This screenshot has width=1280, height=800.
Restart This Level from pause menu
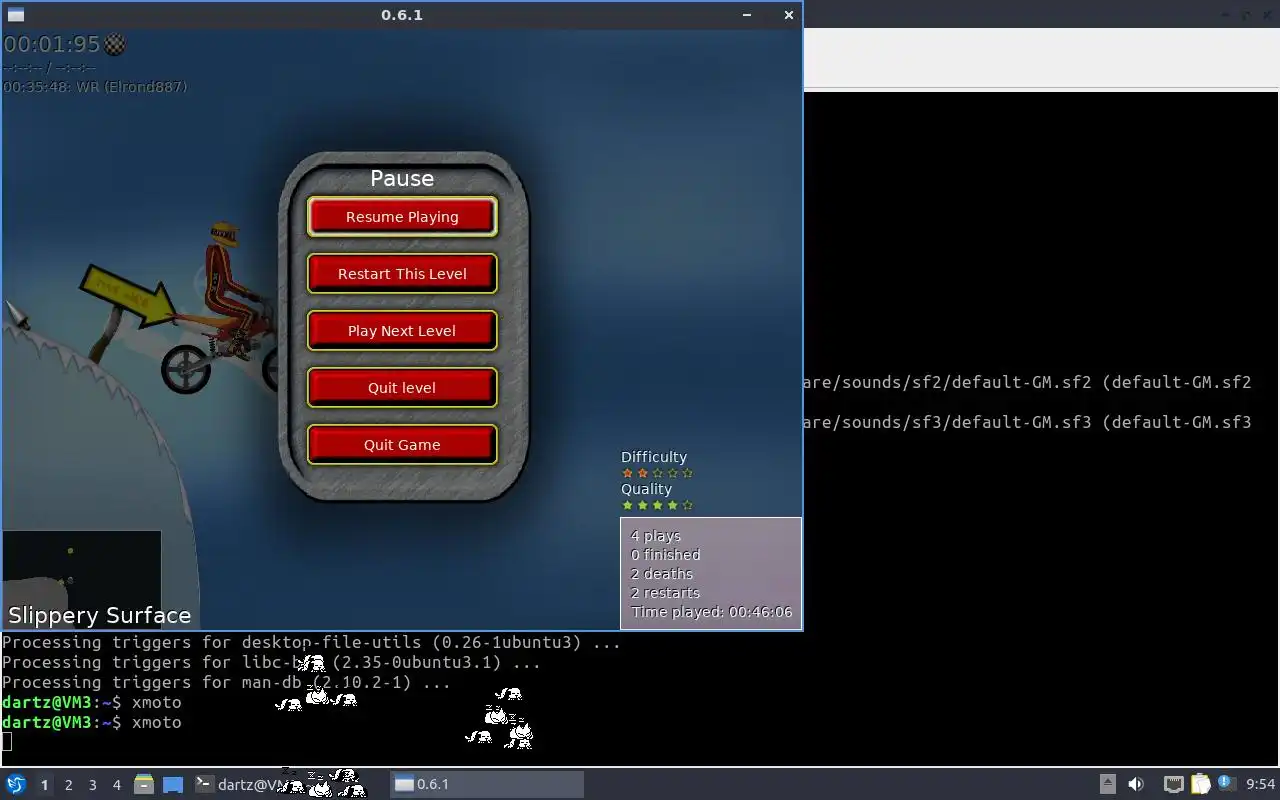[x=402, y=274]
